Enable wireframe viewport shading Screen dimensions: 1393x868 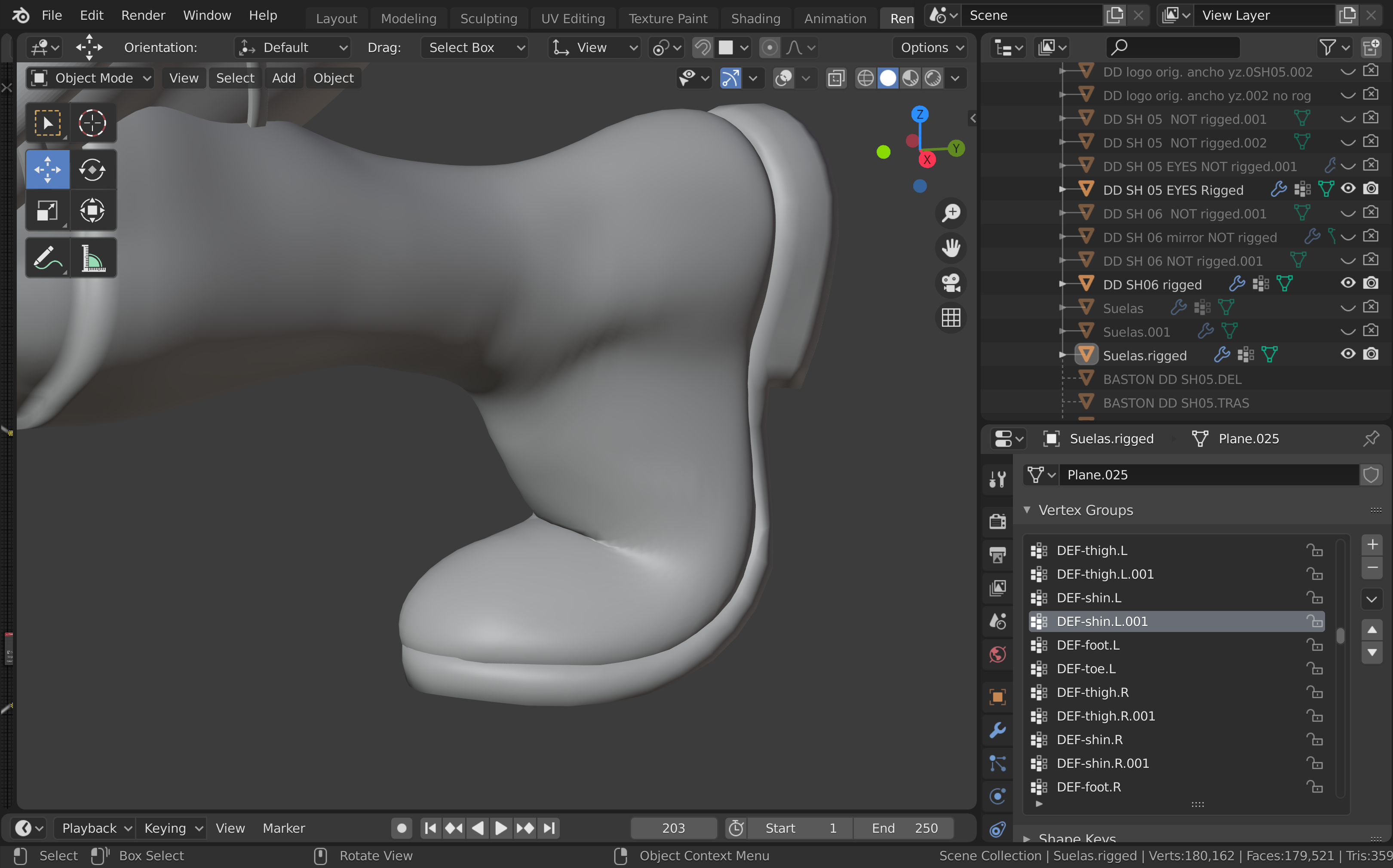pyautogui.click(x=865, y=78)
